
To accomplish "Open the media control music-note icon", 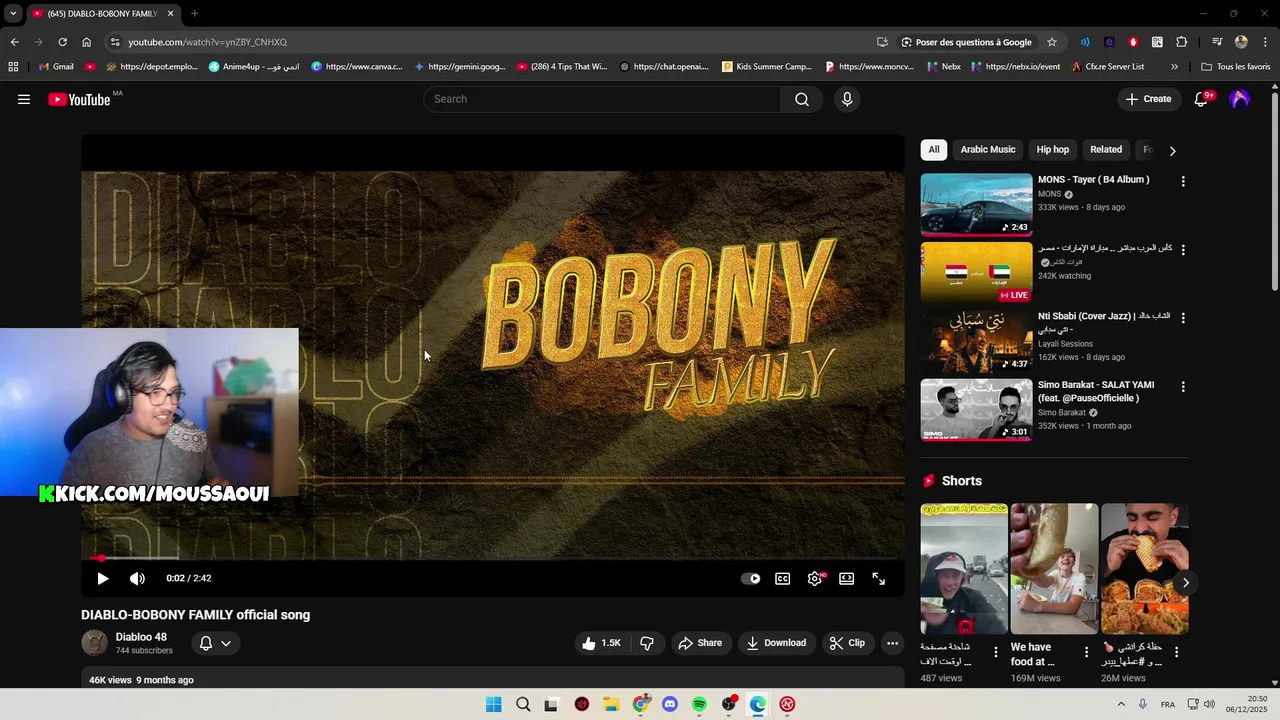I will (x=1217, y=42).
